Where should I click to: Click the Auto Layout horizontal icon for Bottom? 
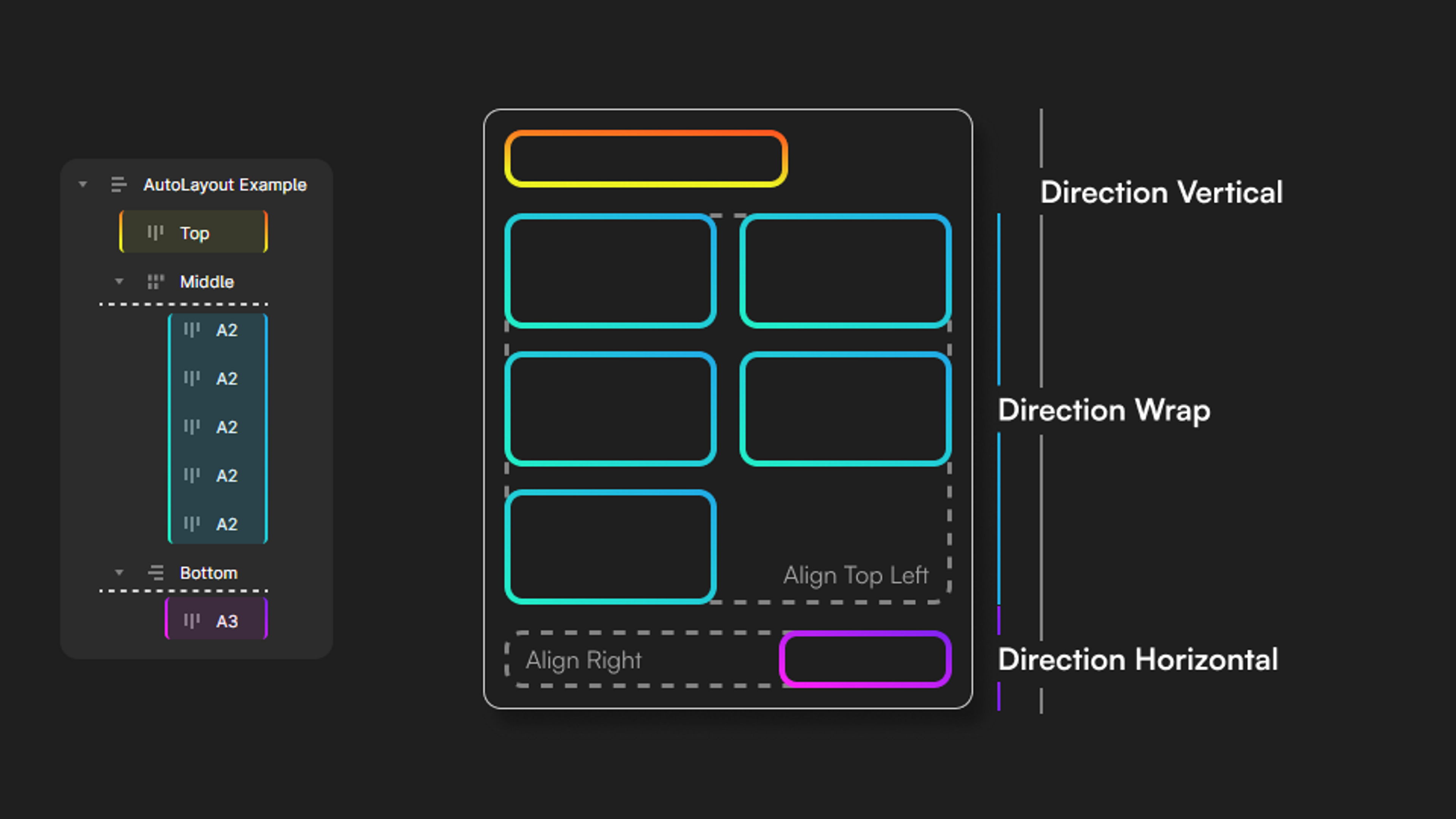tap(155, 572)
